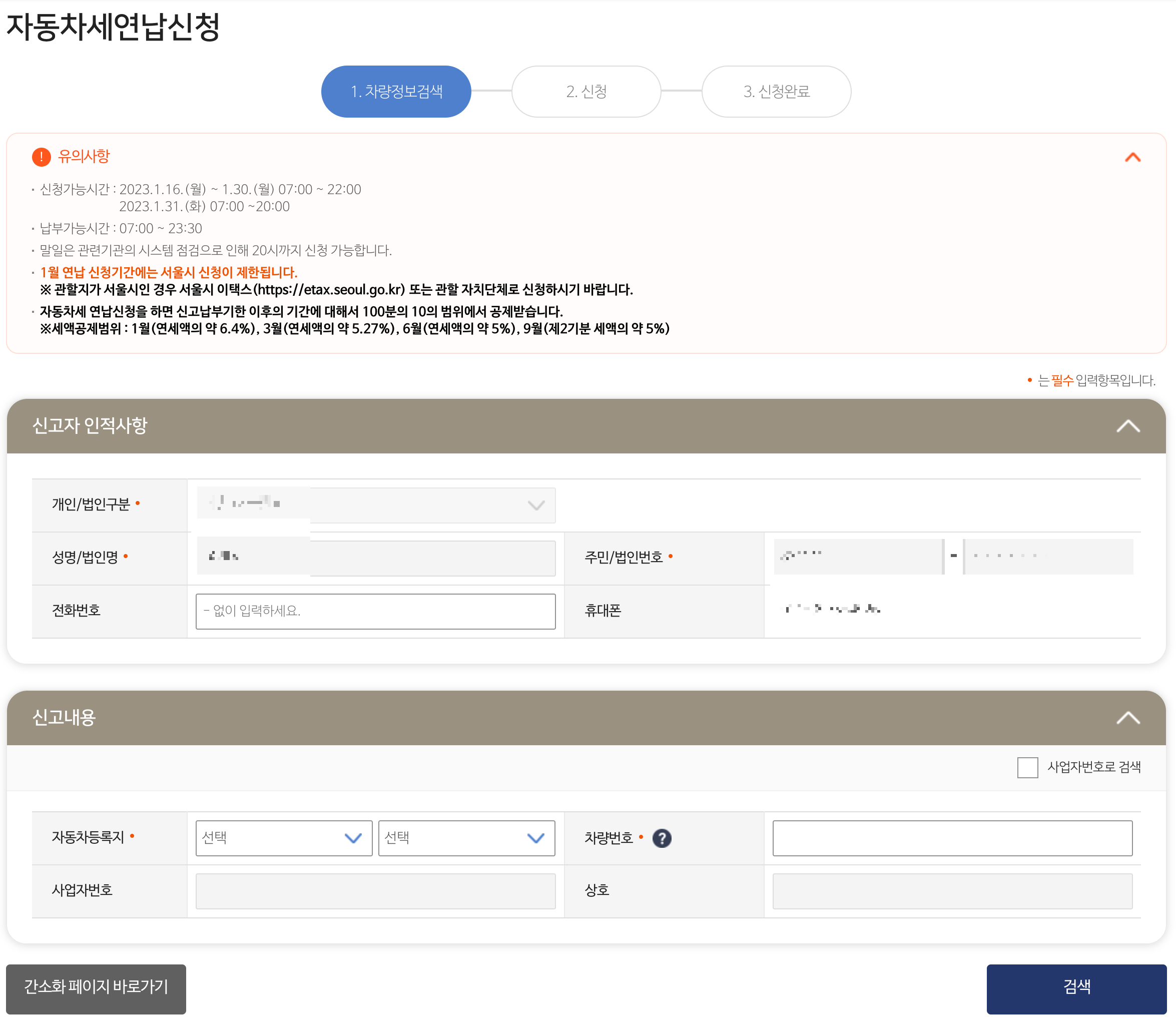Collapse the 신고자 인적사항 section
Image resolution: width=1176 pixels, height=1025 pixels.
point(1127,426)
